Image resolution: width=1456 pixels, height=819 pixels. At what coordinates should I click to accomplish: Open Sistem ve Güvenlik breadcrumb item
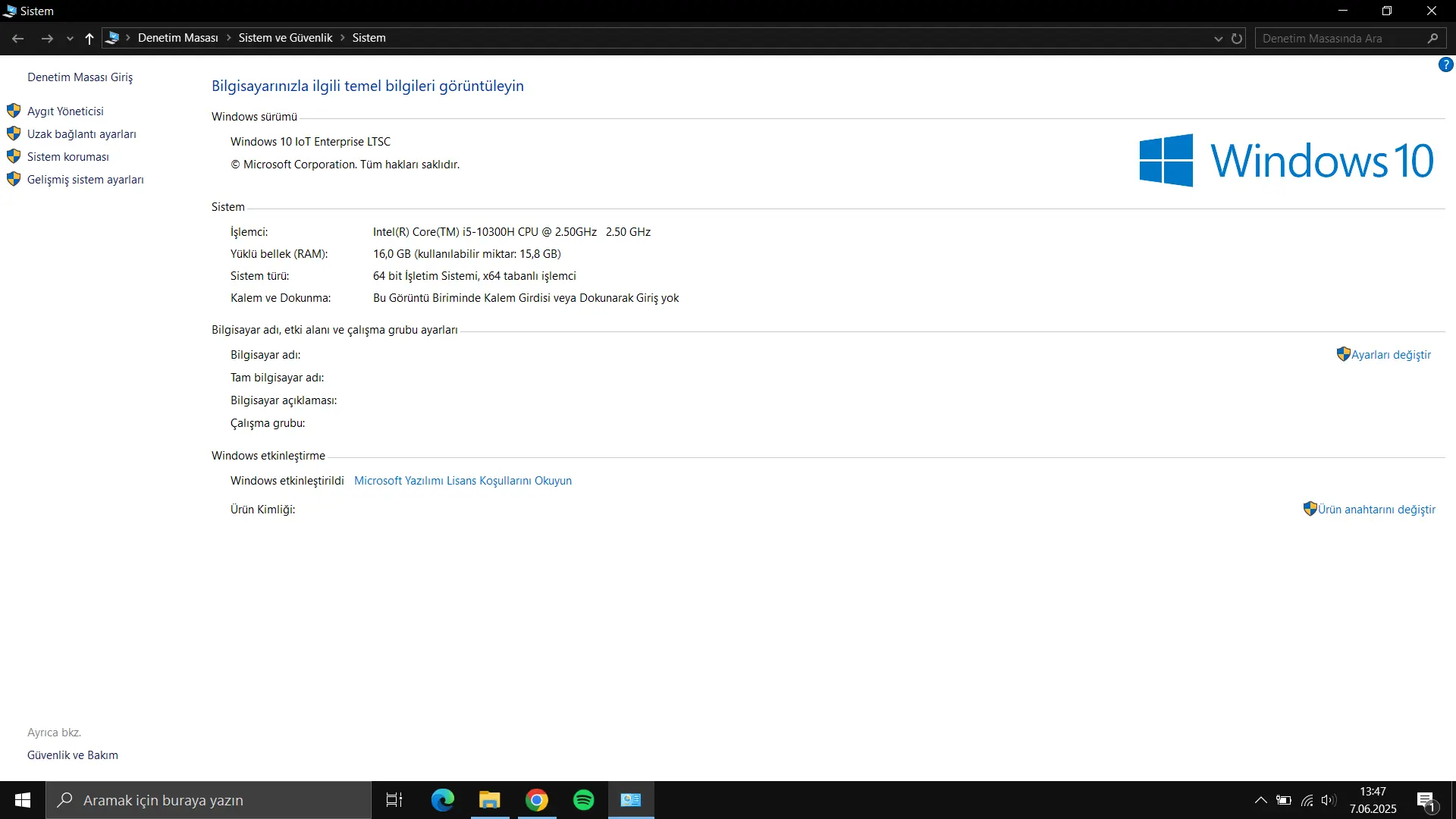[285, 38]
